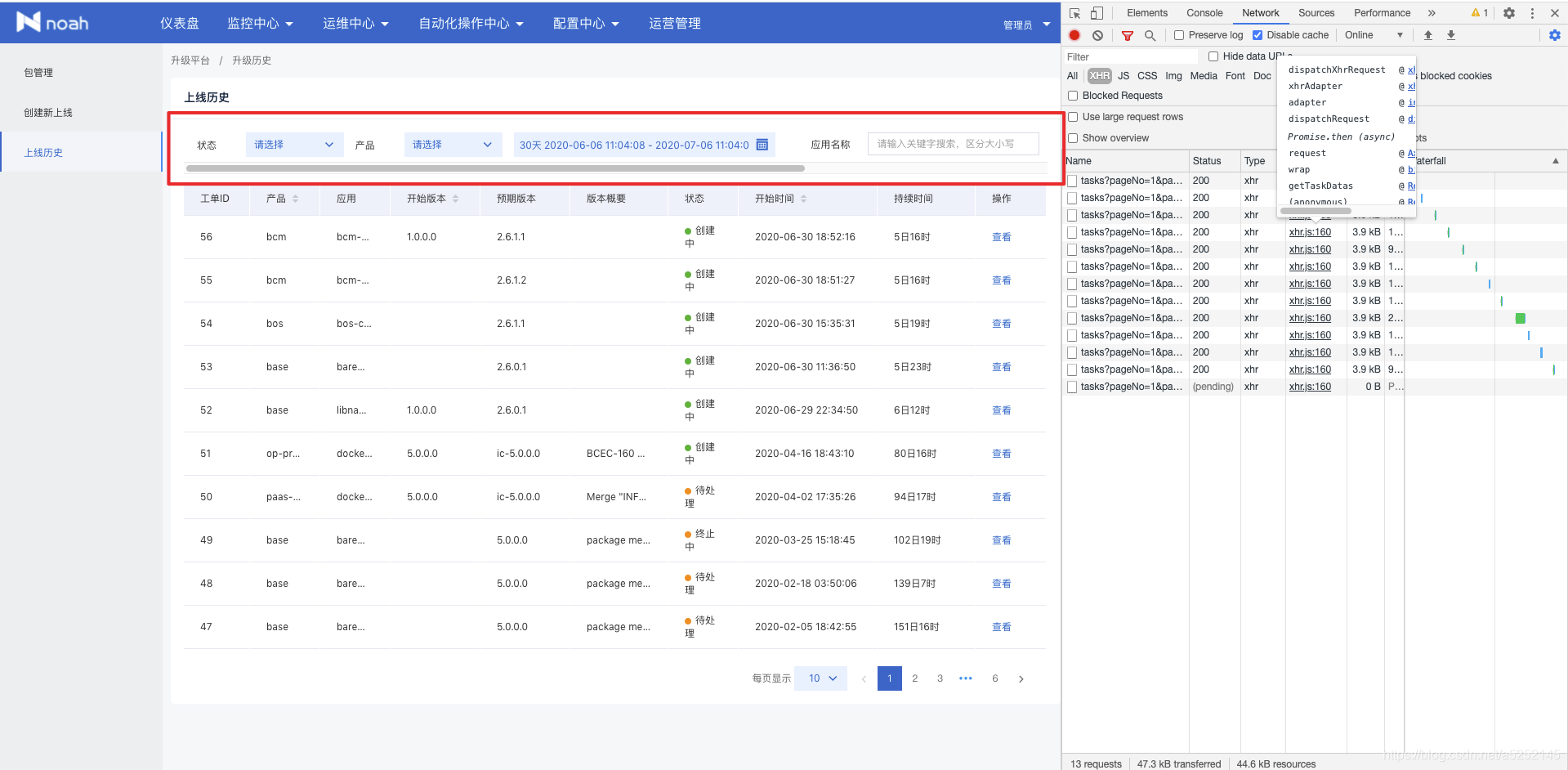Sort by 开始版本 column arrows
The width and height of the screenshot is (1568, 770).
pyautogui.click(x=455, y=199)
